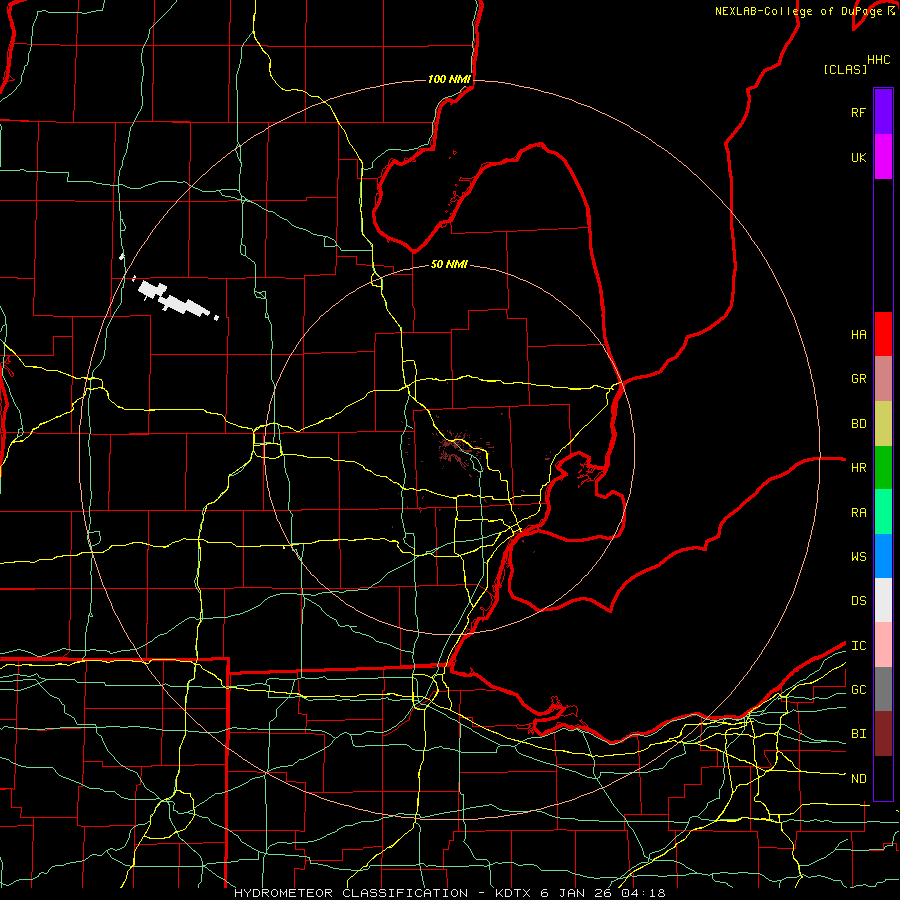
Task: Click the IC legend label
Action: coord(858,646)
